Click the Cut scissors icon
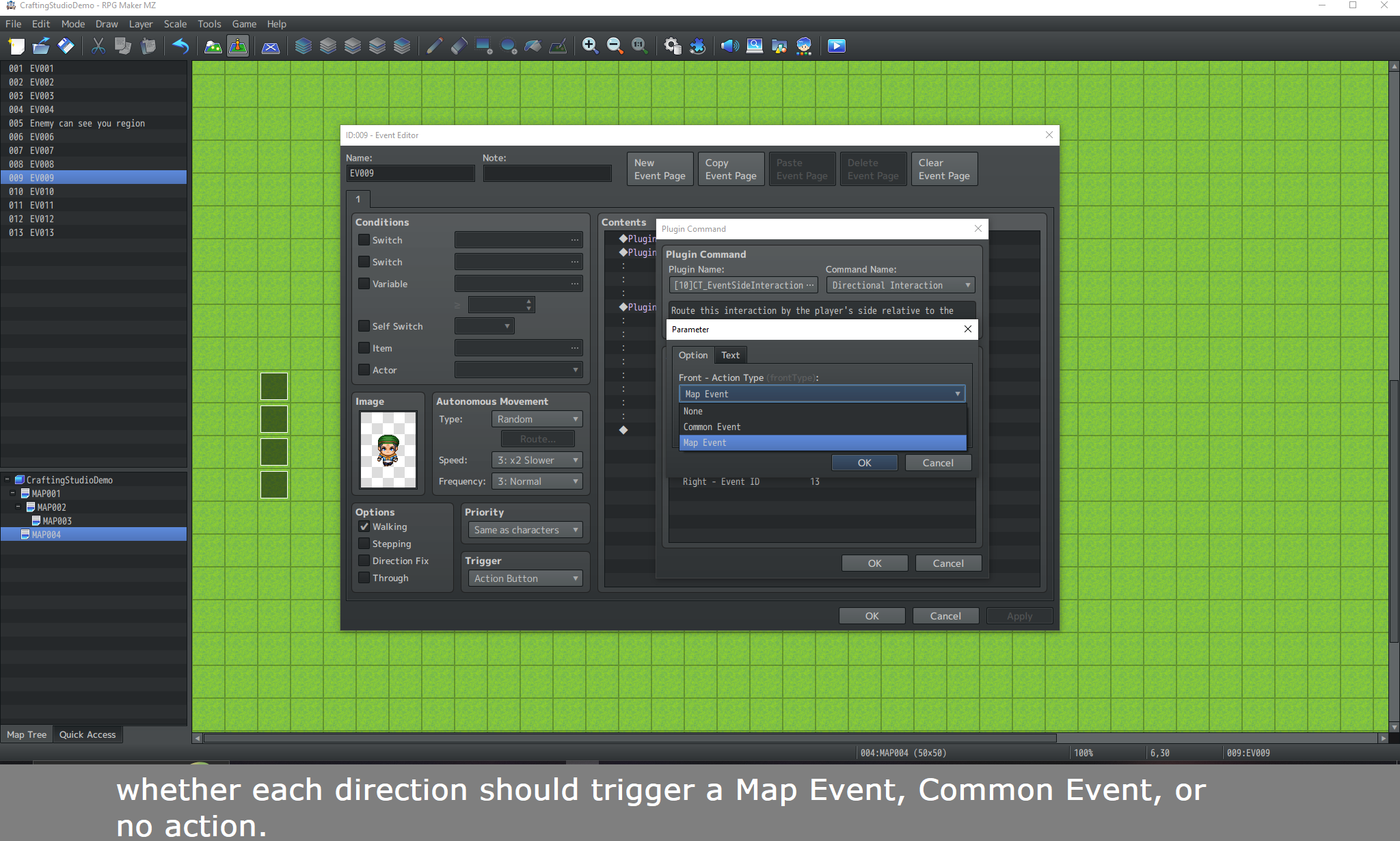This screenshot has height=841, width=1400. point(98,46)
